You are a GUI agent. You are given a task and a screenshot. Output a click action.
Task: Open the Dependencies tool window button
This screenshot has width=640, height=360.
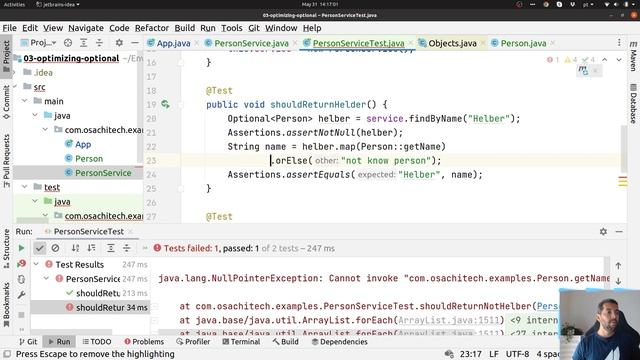(x=340, y=342)
